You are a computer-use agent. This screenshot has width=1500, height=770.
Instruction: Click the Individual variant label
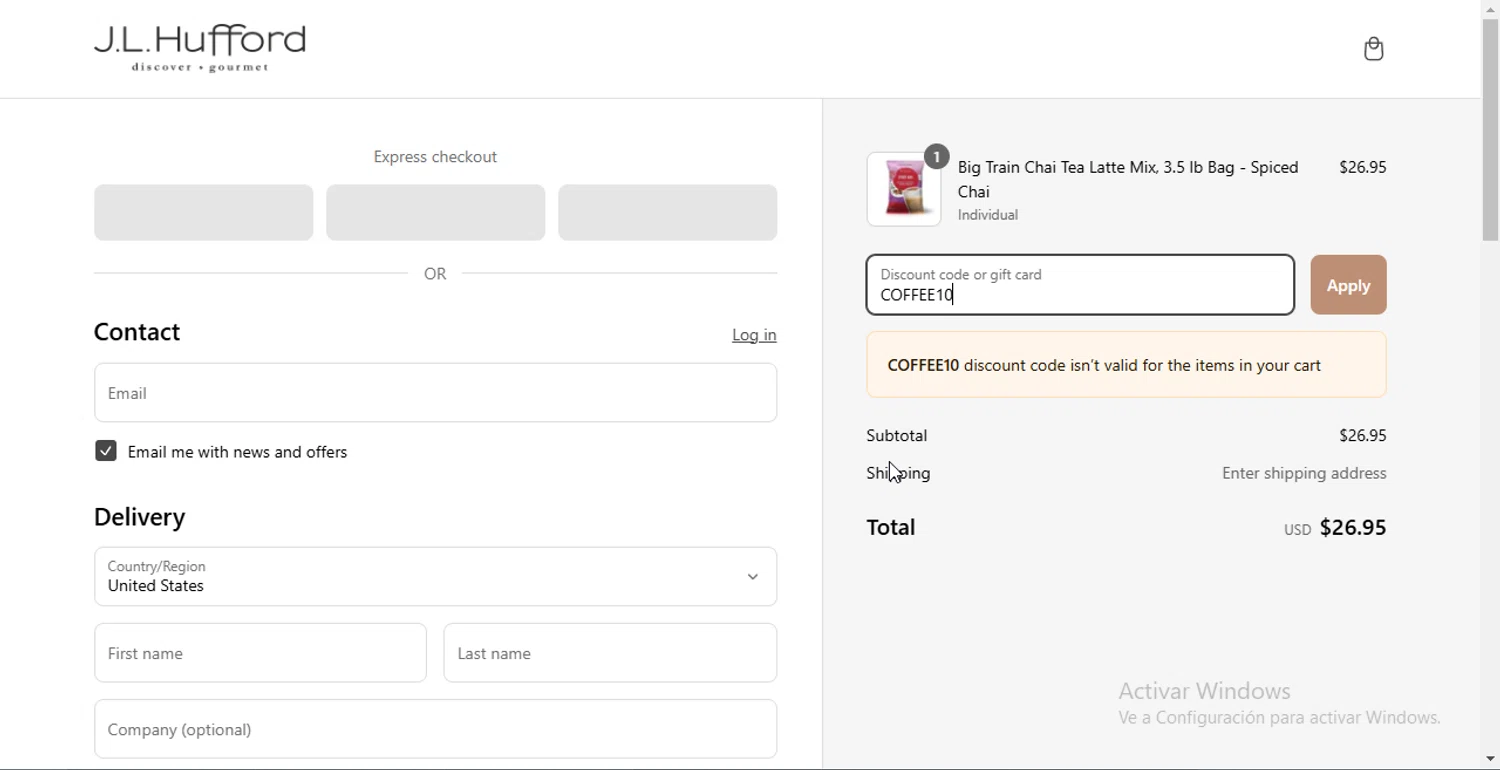(989, 216)
